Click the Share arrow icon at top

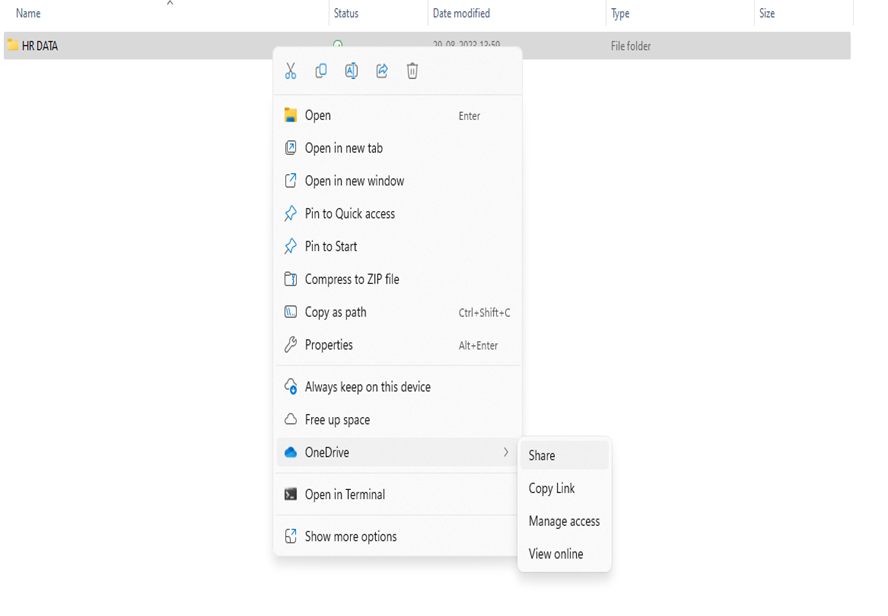point(382,71)
